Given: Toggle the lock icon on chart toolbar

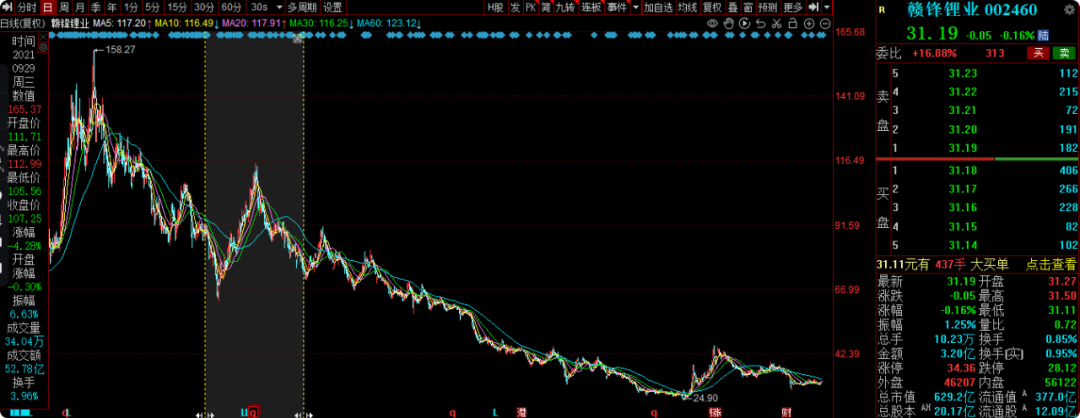Looking at the screenshot, I should [x=792, y=23].
